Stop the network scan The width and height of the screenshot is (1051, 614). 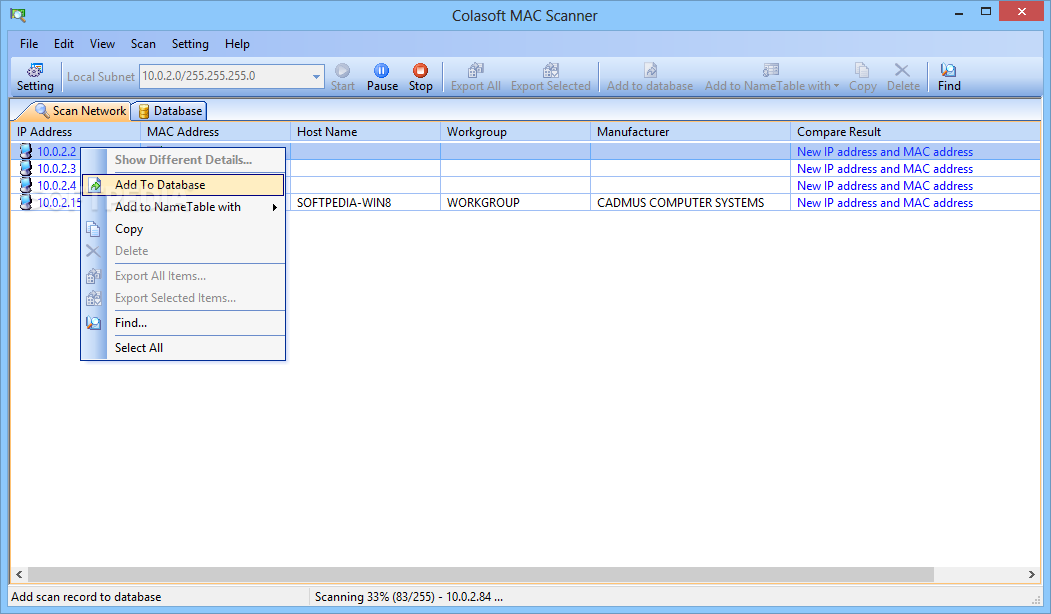click(x=420, y=77)
